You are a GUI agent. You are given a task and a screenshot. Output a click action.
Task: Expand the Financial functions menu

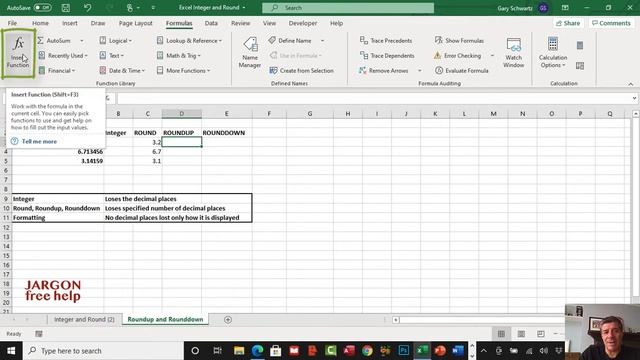click(57, 71)
